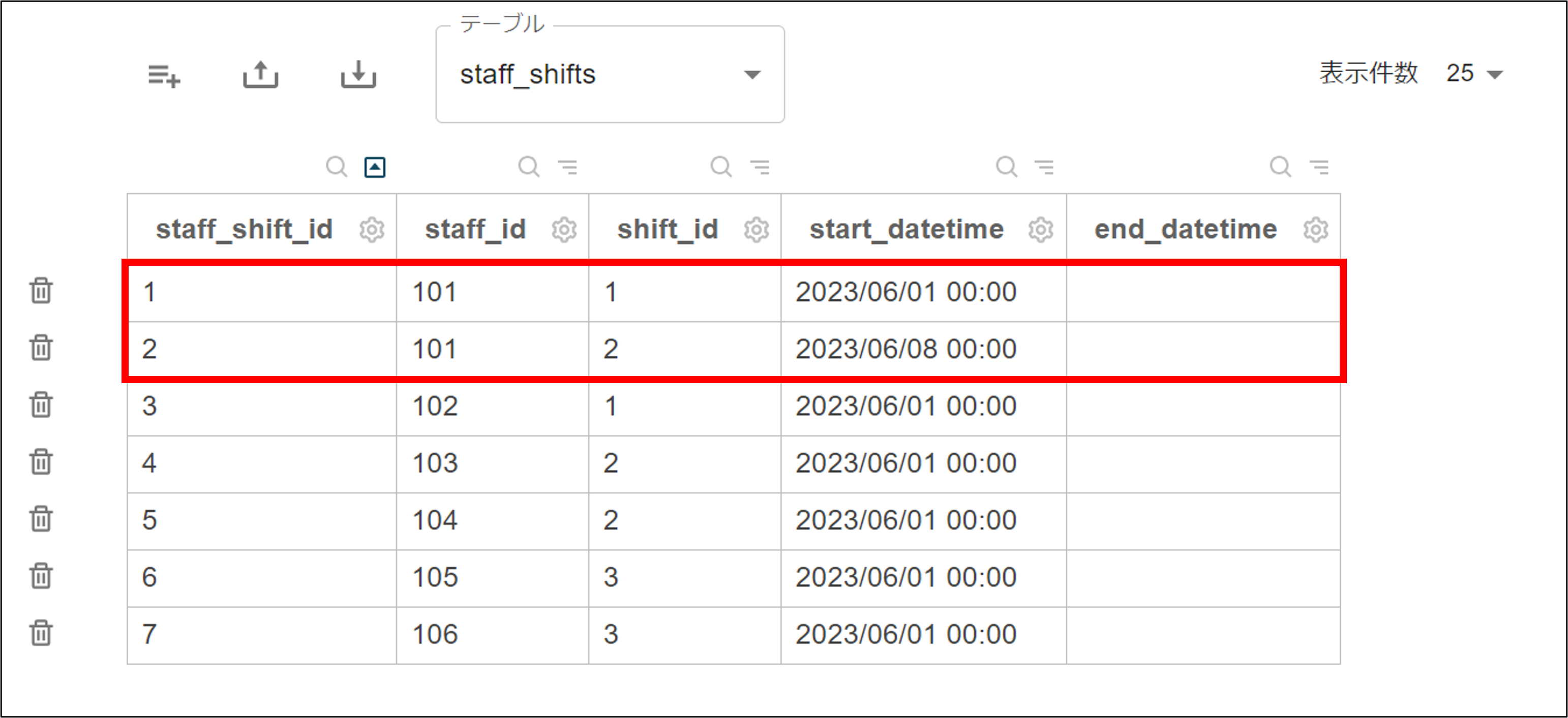This screenshot has width=1568, height=718.
Task: Select staff_id cell 105
Action: pyautogui.click(x=493, y=579)
